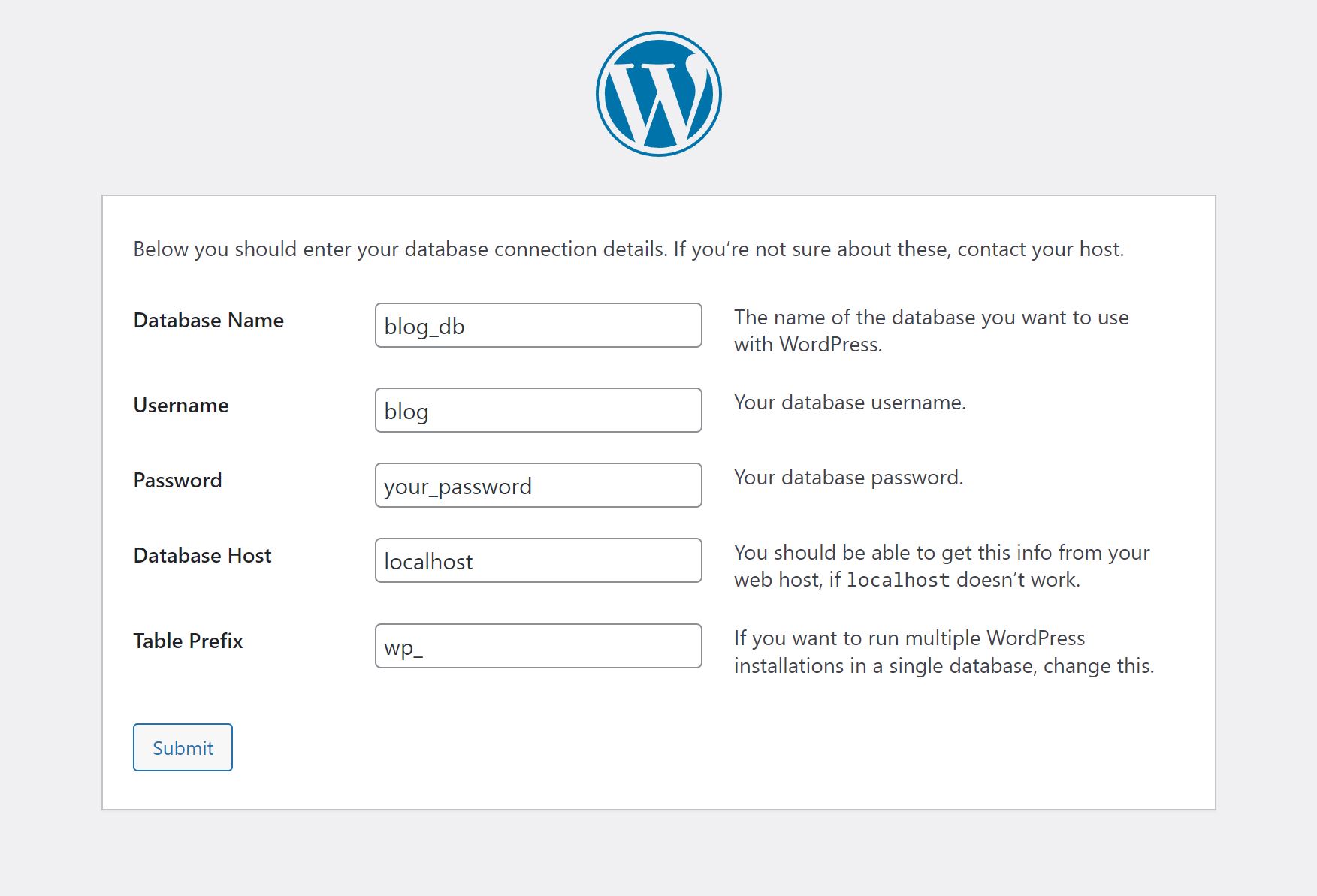Screen dimensions: 1317x896
Task: Click the Database Name label
Action: tap(209, 321)
